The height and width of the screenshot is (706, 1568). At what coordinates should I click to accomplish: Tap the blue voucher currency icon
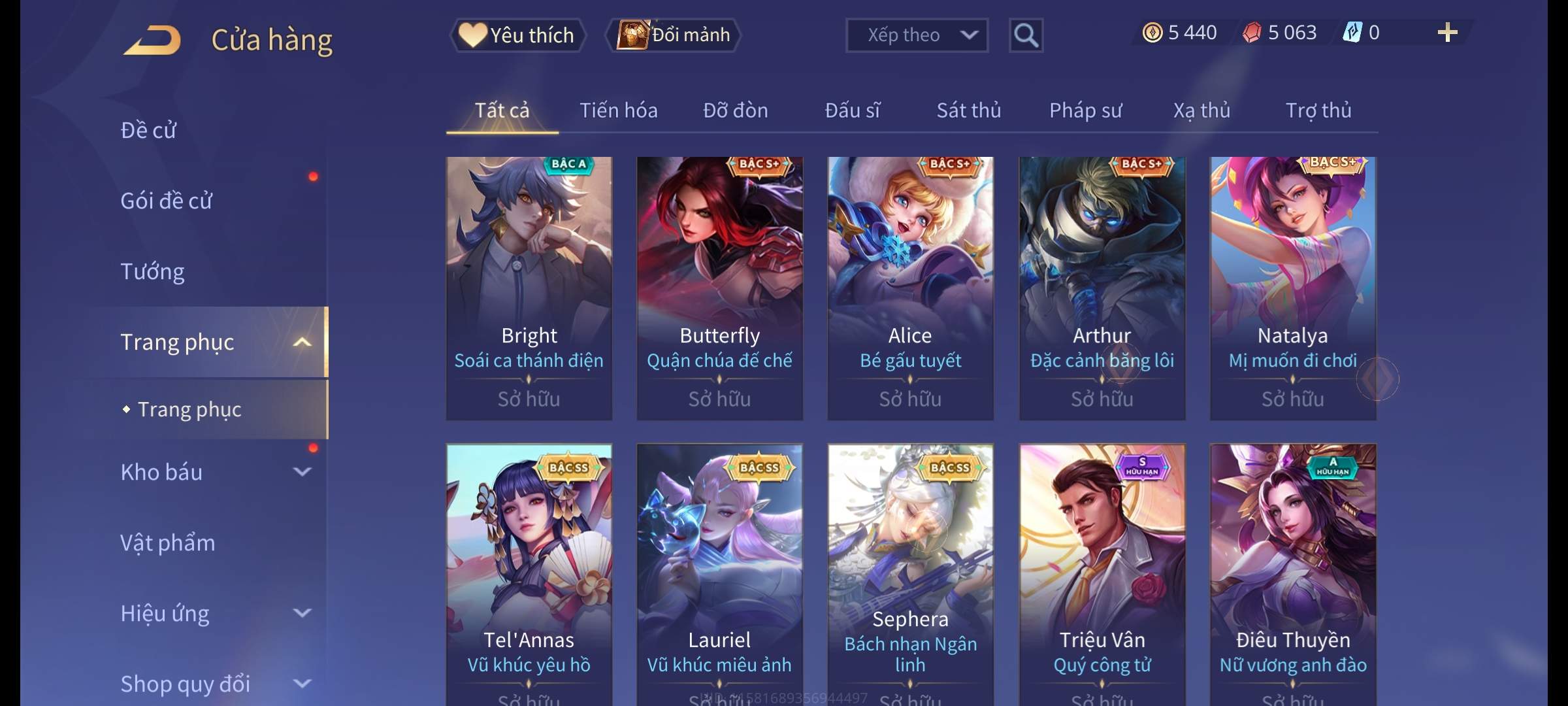pyautogui.click(x=1352, y=33)
